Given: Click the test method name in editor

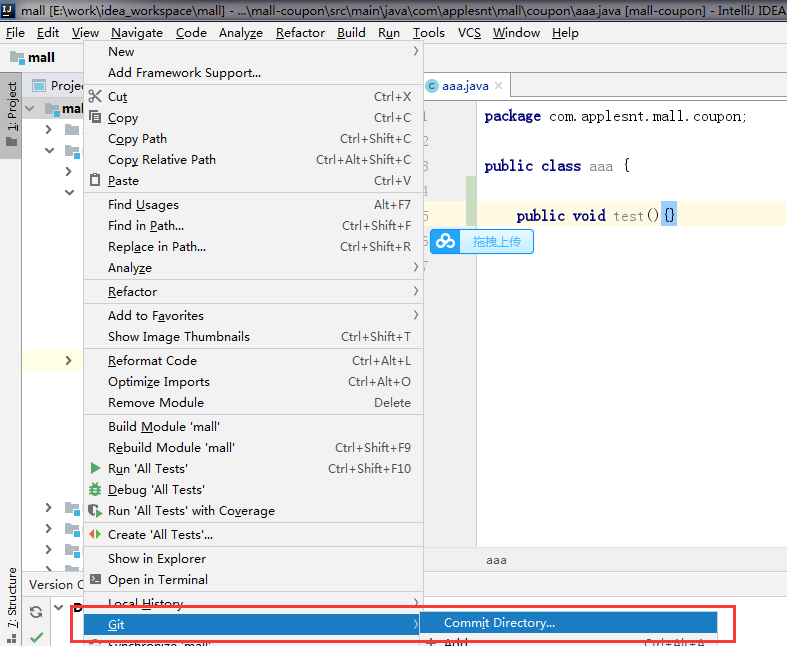Looking at the screenshot, I should coord(628,216).
